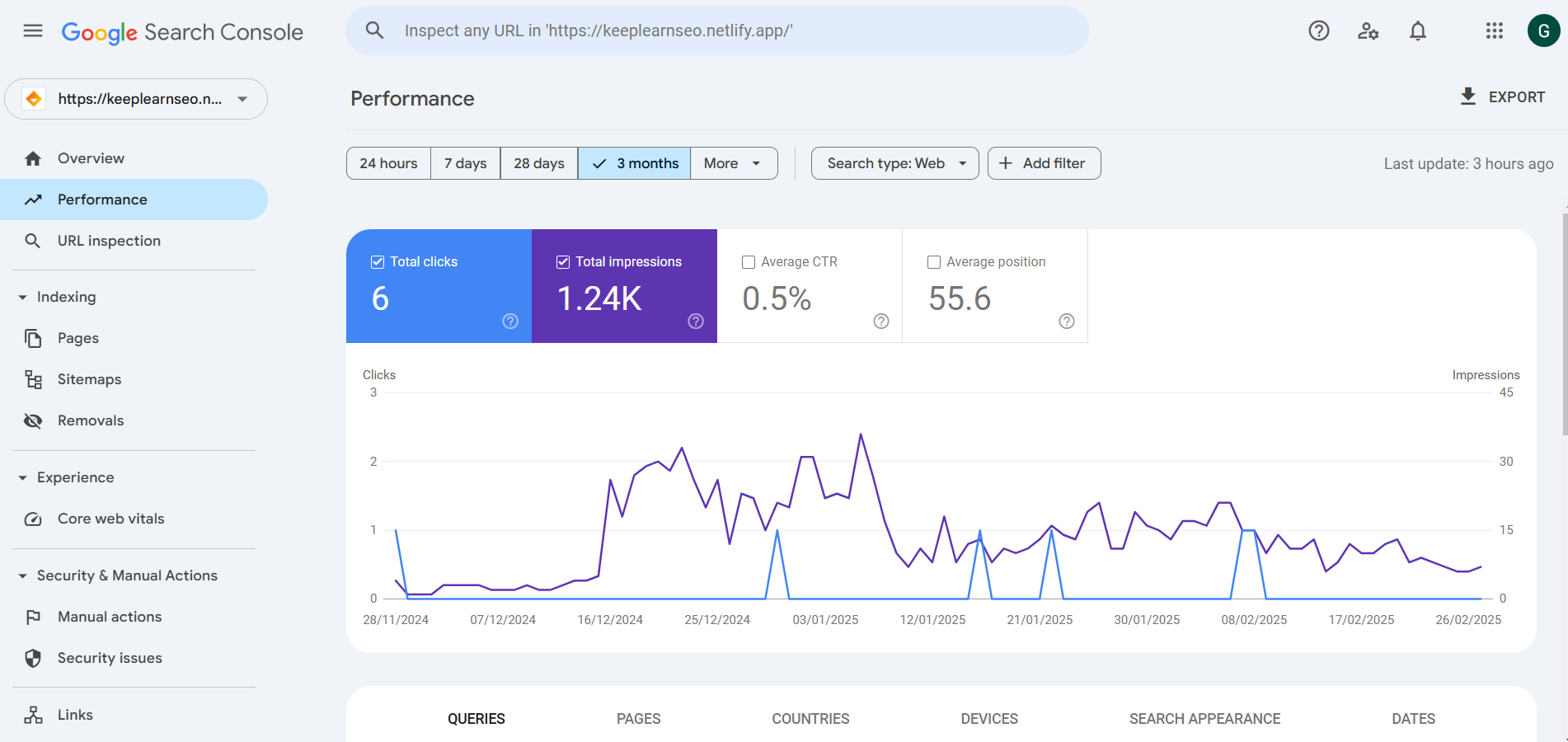The width and height of the screenshot is (1568, 742).
Task: Enable the Average position checkbox
Action: 934,262
